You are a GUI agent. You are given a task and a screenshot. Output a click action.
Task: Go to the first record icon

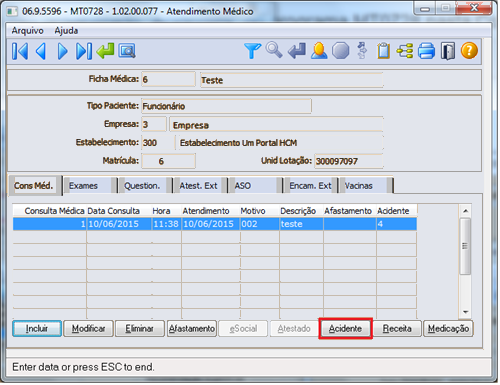(x=20, y=51)
